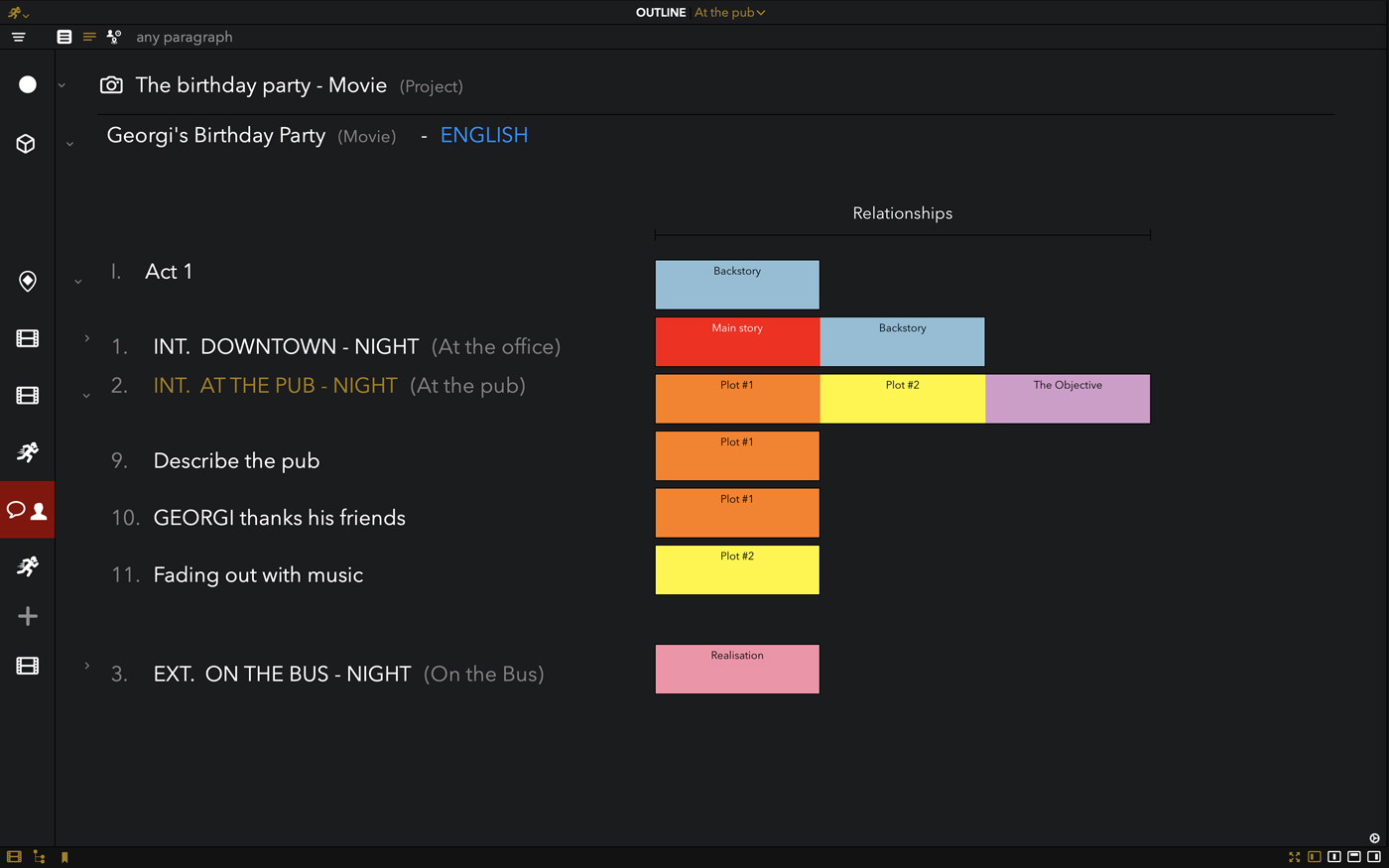Click the dialogue and character sidebar icon
The height and width of the screenshot is (868, 1389).
coord(27,510)
